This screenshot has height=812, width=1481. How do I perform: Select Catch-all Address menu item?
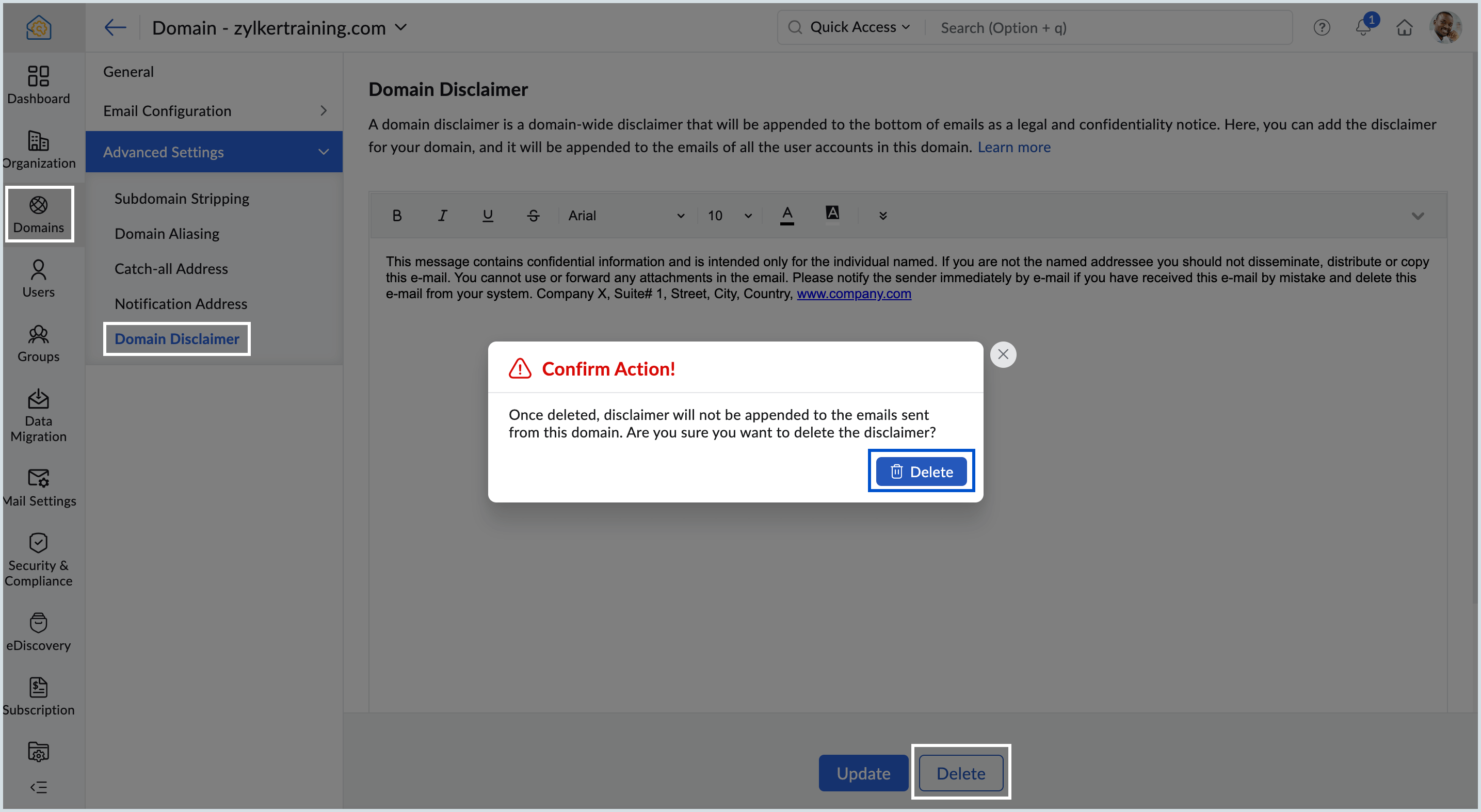pos(171,268)
